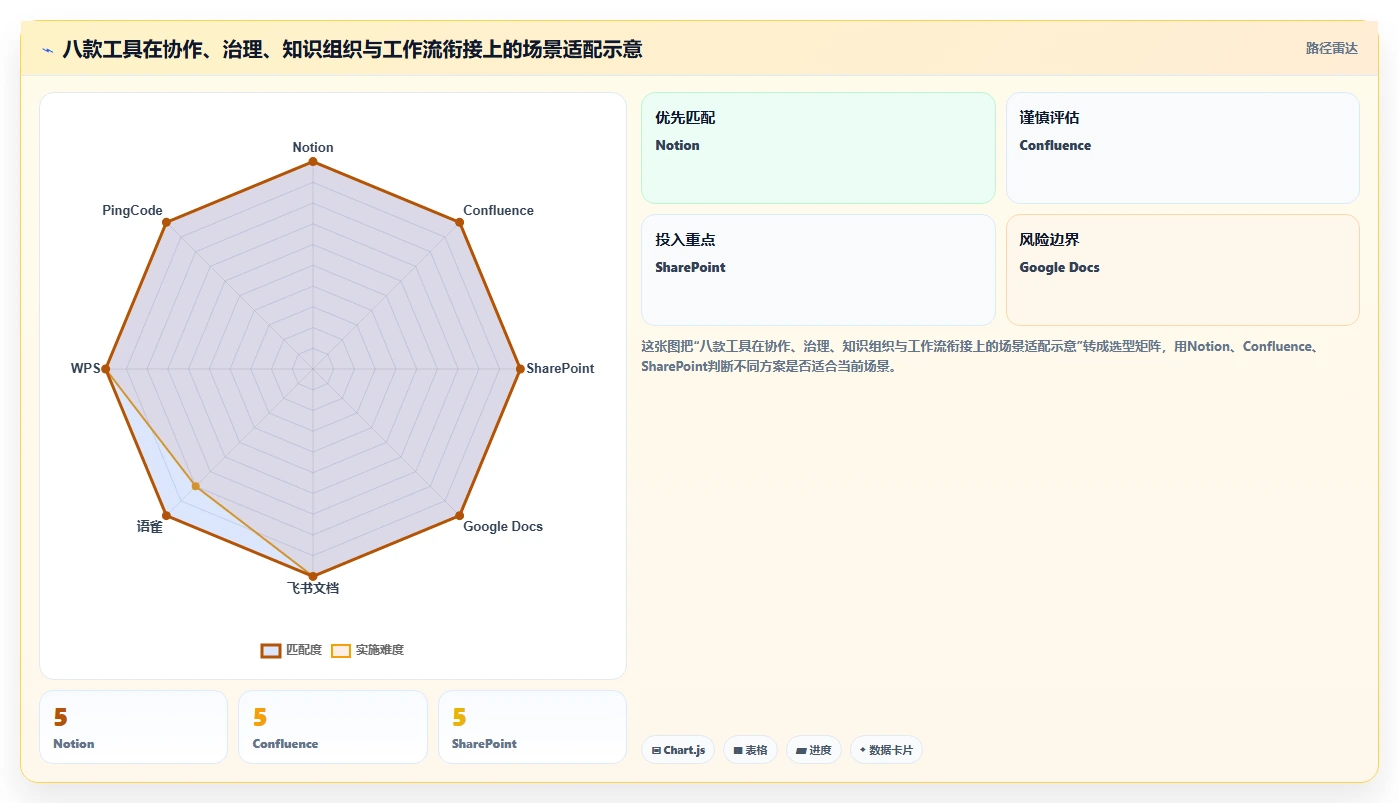Click the dark-orange 语雀 point on outer ring

pos(166,516)
